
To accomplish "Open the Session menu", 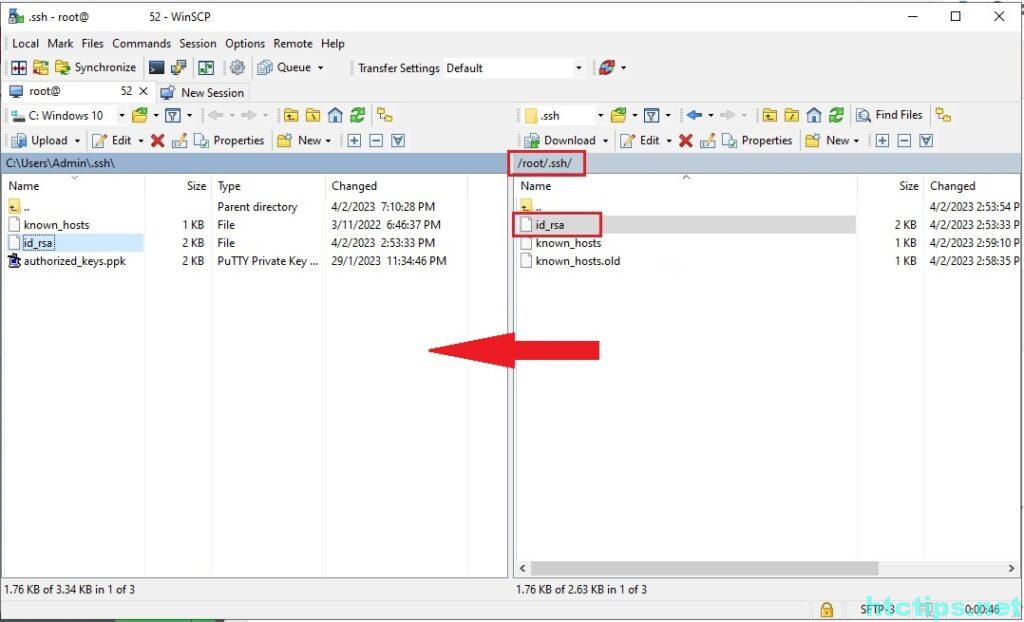I will pyautogui.click(x=198, y=44).
